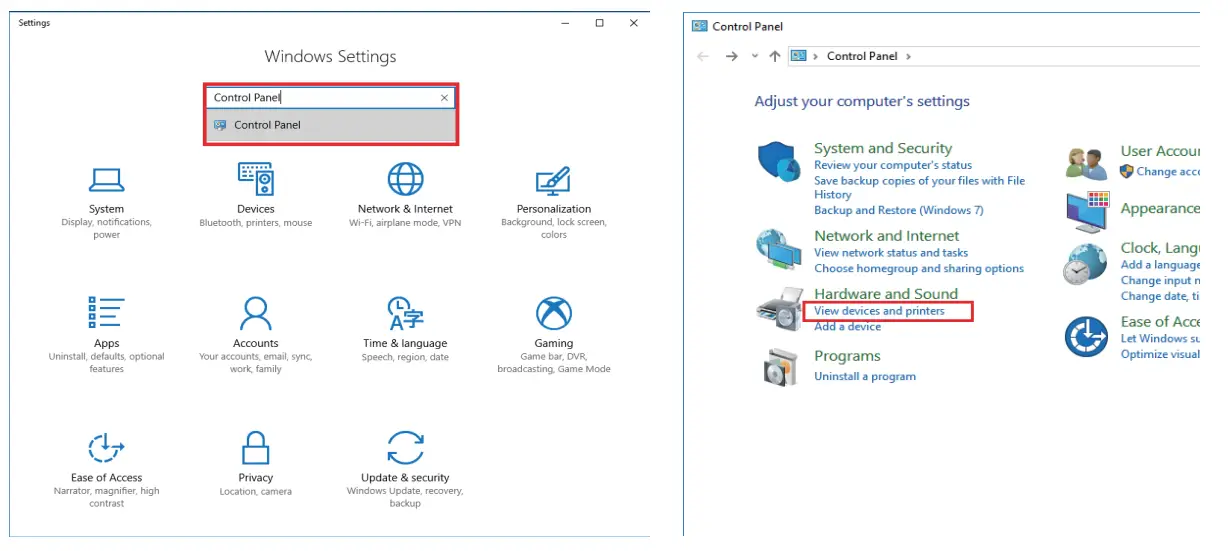Open the Devices keyboard-and-speaker icon in Settings
Viewport: 1228px width, 551px height.
click(256, 179)
